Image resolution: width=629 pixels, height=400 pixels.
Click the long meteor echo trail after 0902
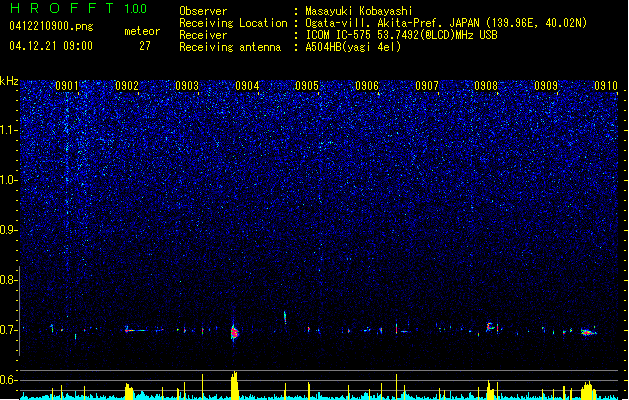(136, 330)
